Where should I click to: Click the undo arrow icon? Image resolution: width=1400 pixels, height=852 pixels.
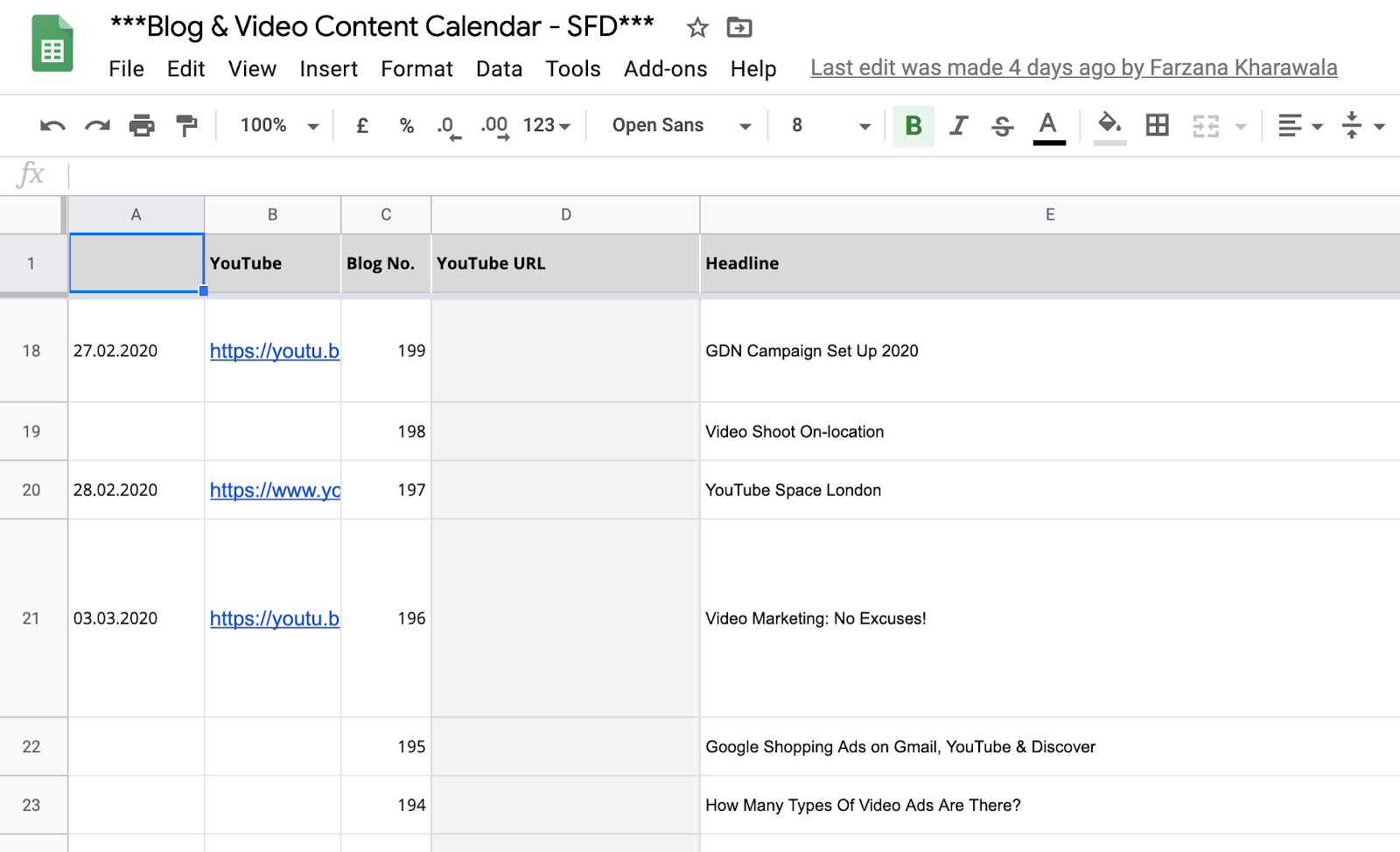[x=52, y=126]
